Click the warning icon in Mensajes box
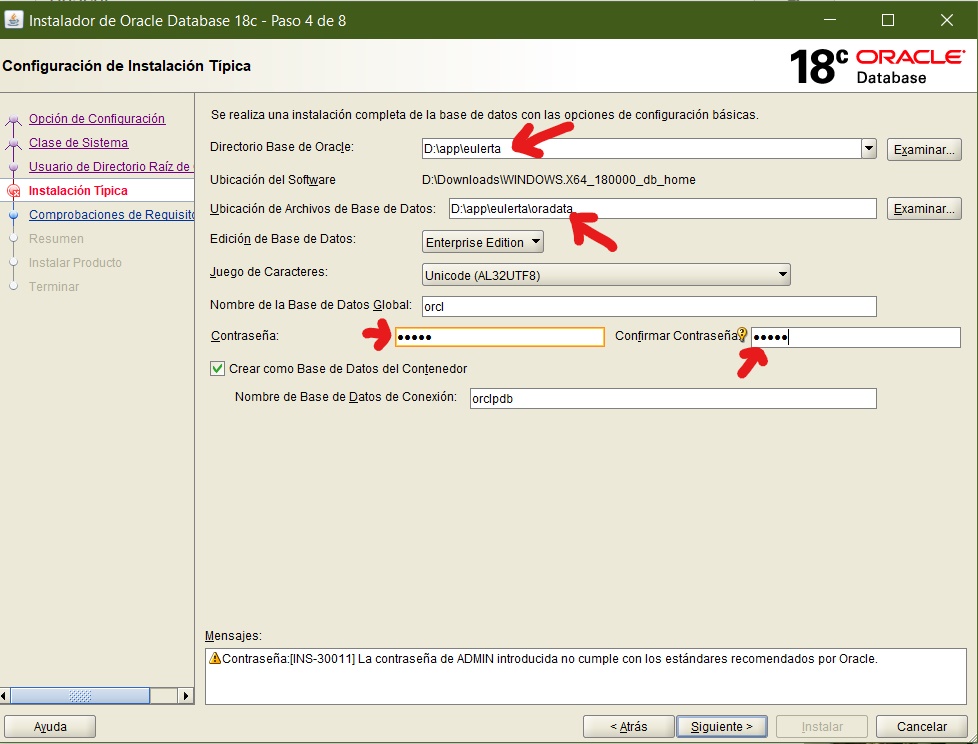The image size is (978, 744). point(215,658)
